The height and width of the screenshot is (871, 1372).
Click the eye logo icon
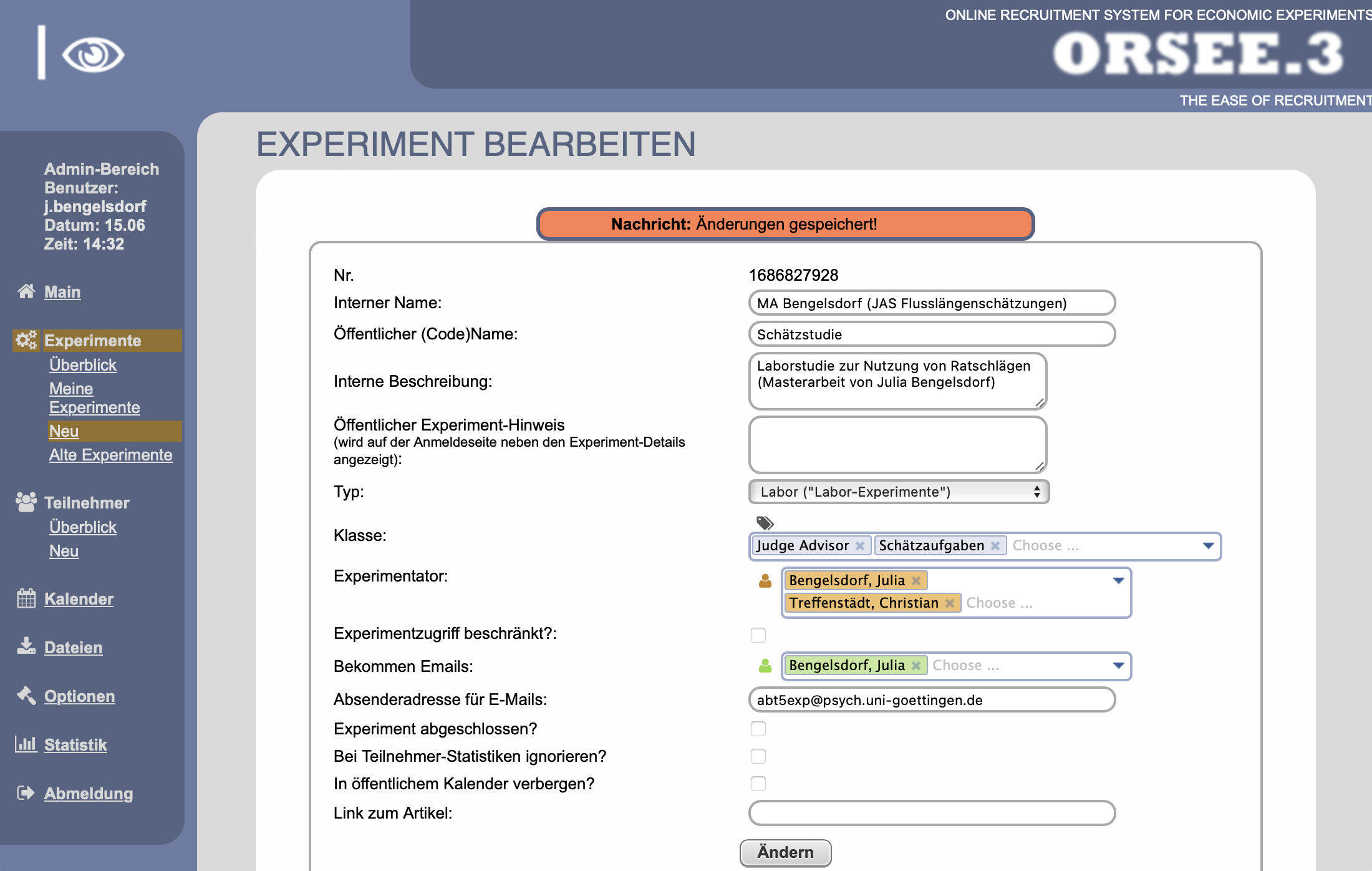pyautogui.click(x=93, y=55)
